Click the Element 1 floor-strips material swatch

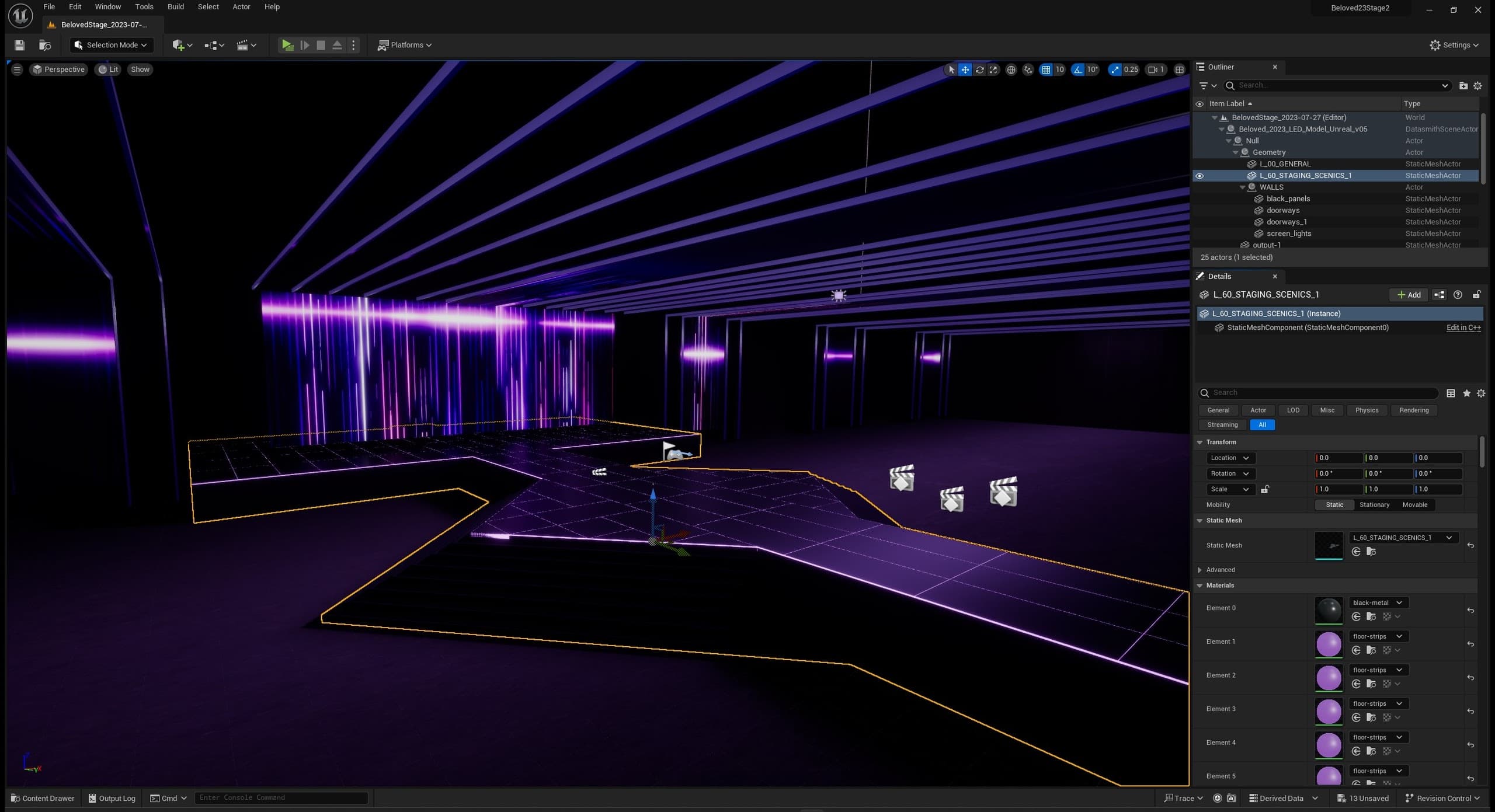tap(1329, 644)
